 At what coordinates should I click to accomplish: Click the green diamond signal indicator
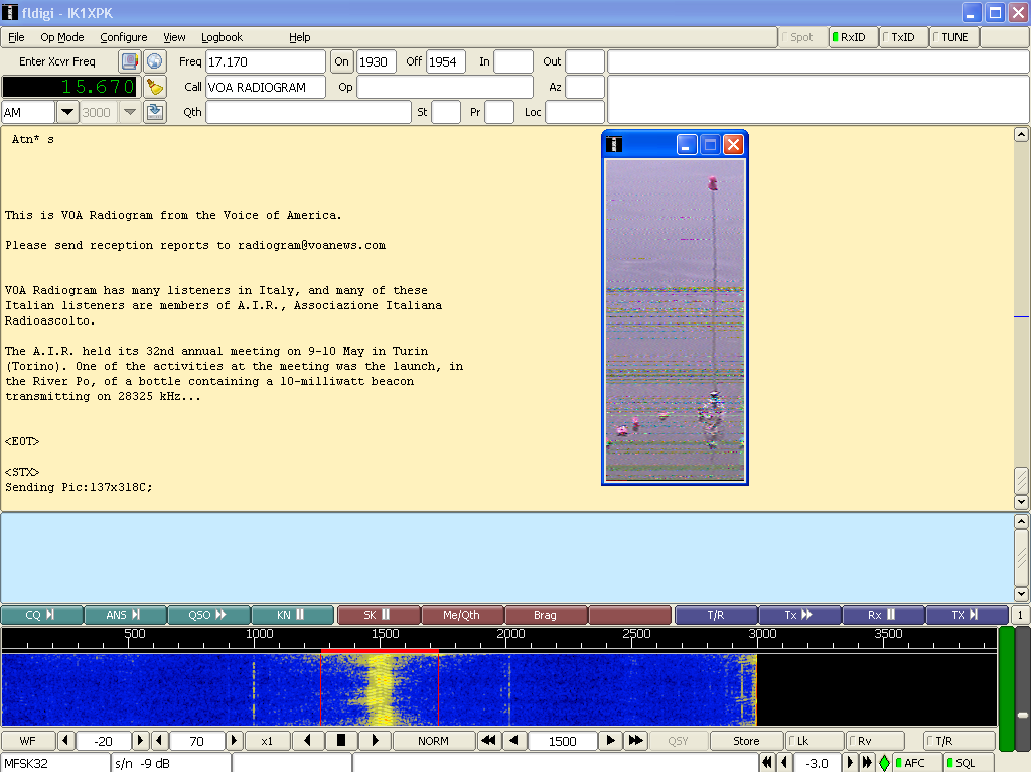coord(885,763)
